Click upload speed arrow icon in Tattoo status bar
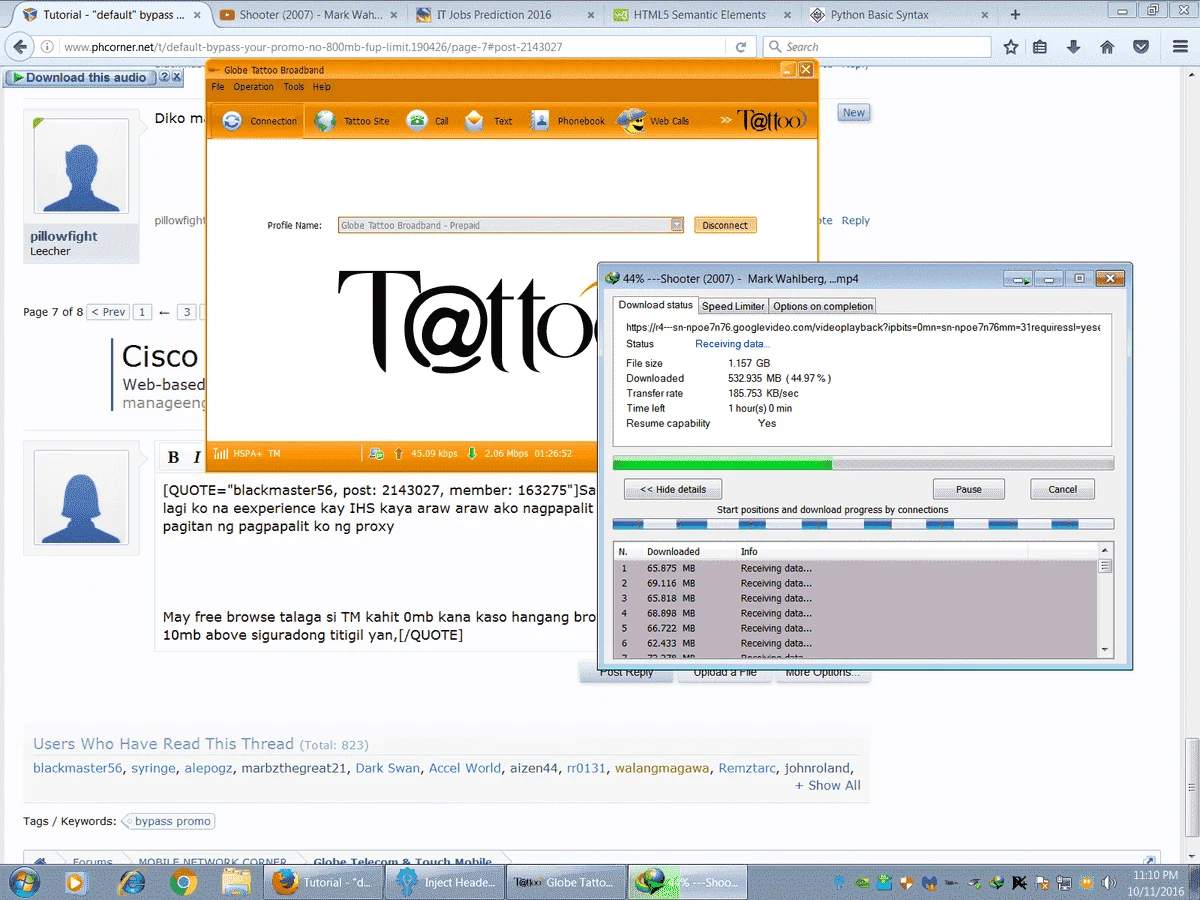Image resolution: width=1200 pixels, height=900 pixels. [x=399, y=454]
